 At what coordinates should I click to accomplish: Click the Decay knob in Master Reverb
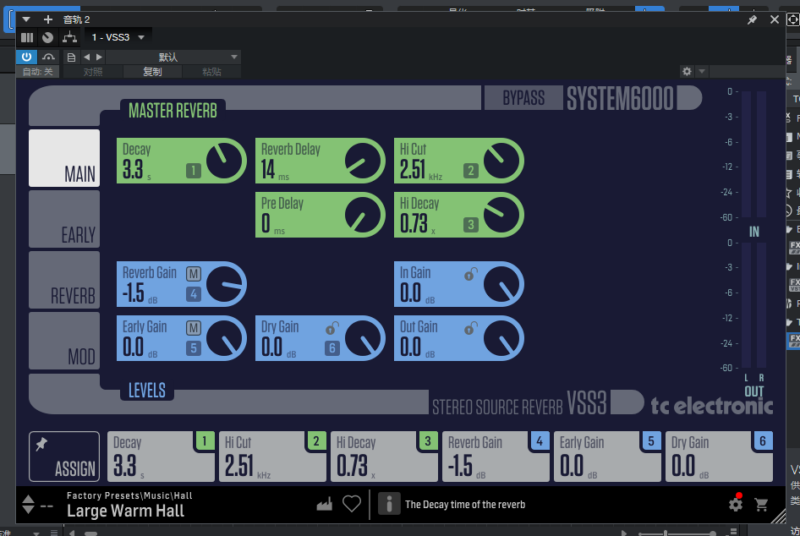[225, 160]
